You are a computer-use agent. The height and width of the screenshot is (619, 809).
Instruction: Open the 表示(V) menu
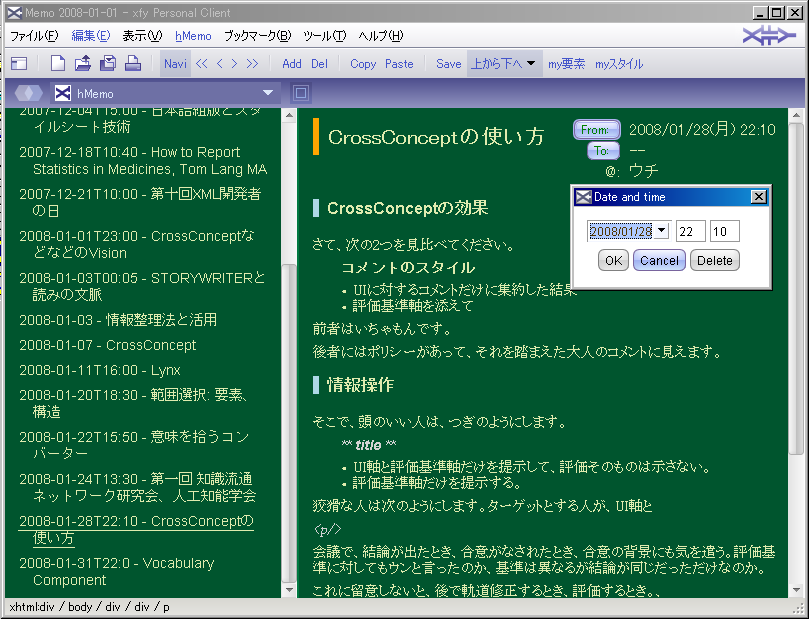142,36
